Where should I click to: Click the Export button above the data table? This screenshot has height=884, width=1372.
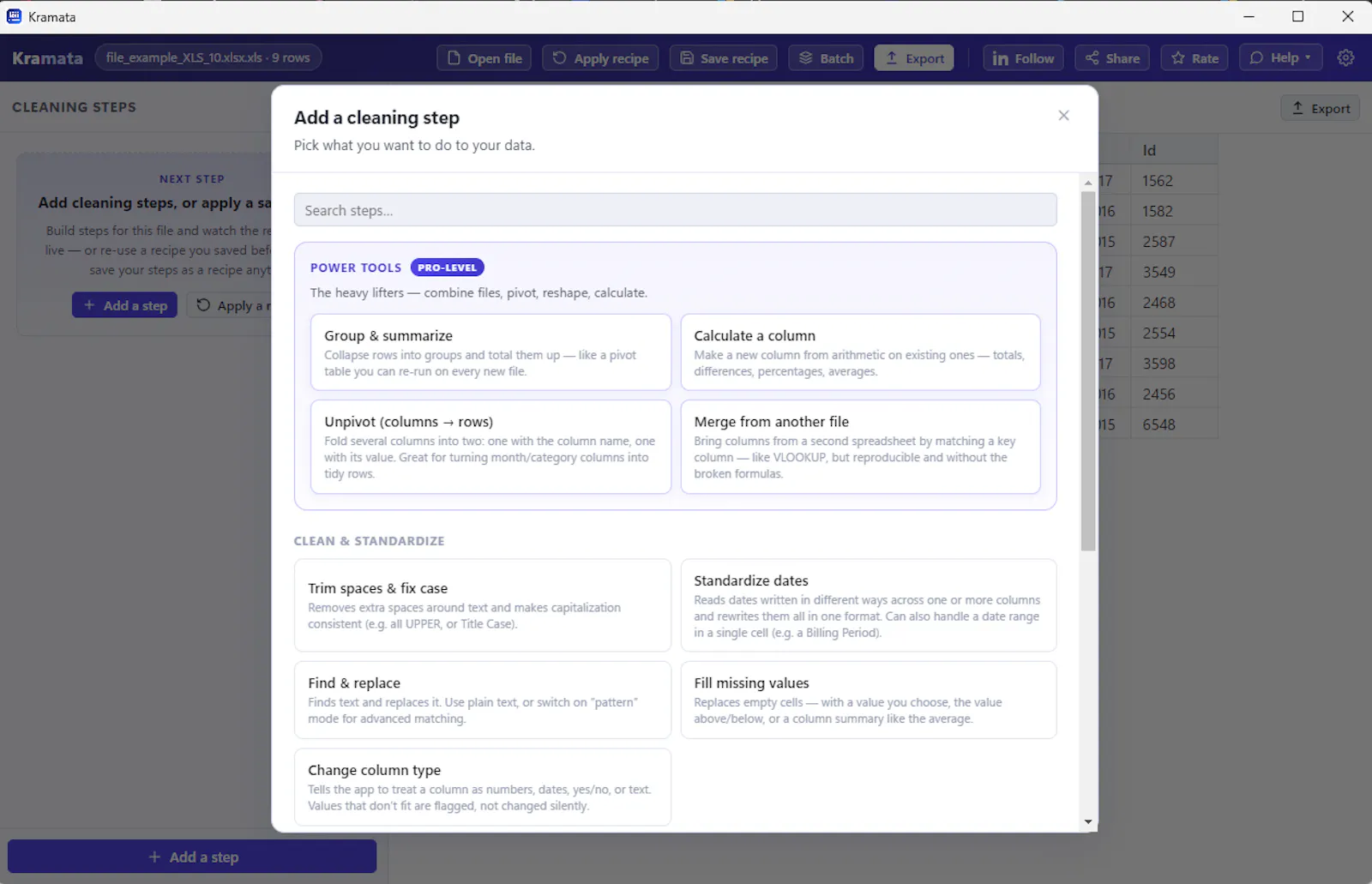(1321, 108)
